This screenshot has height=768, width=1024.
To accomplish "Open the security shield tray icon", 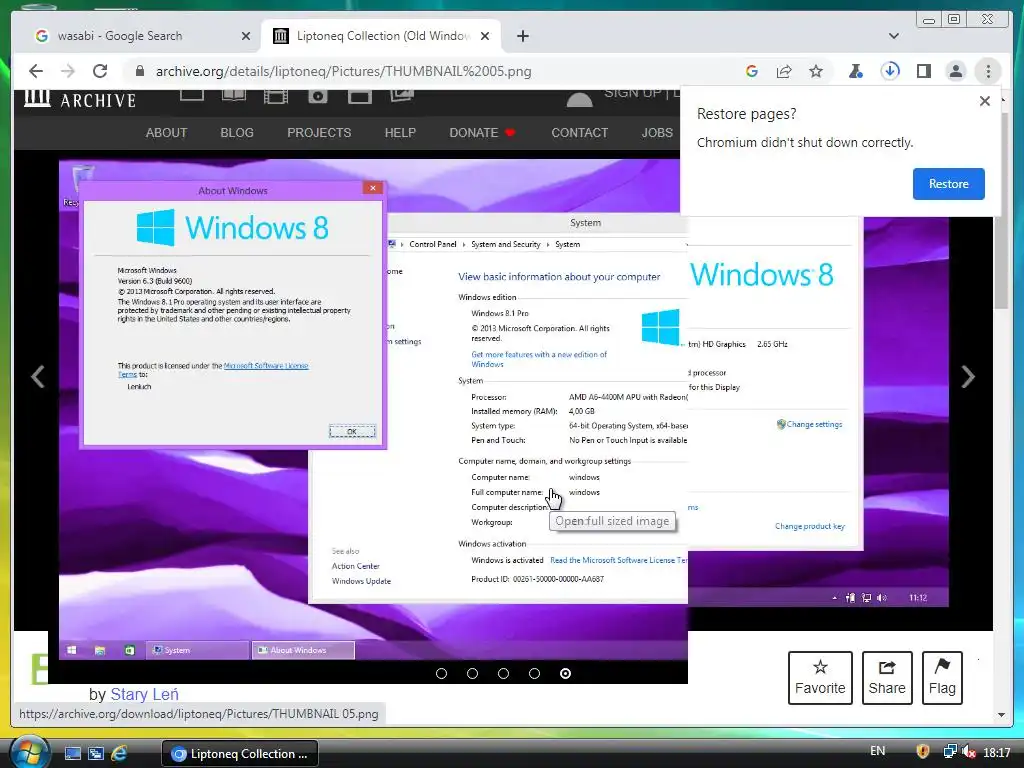I will pyautogui.click(x=923, y=752).
